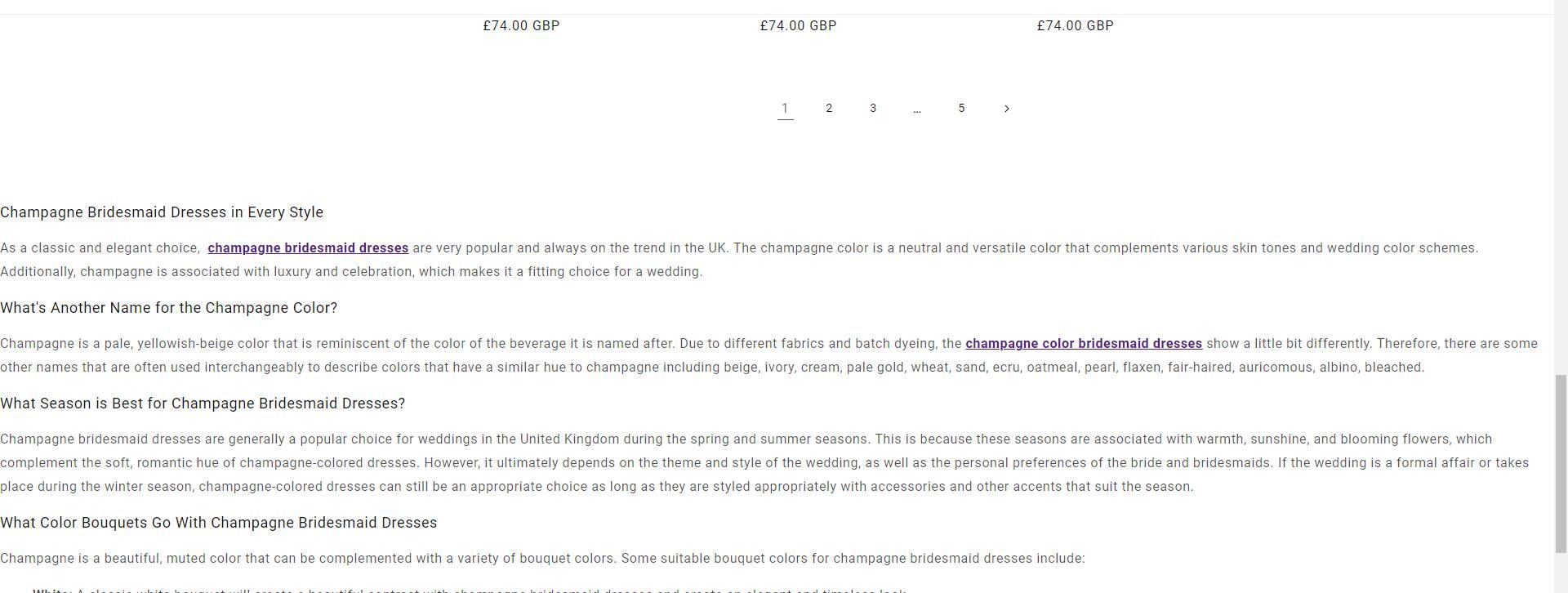
Task: Click the leftmost £74.00 GBP price
Action: (x=521, y=26)
